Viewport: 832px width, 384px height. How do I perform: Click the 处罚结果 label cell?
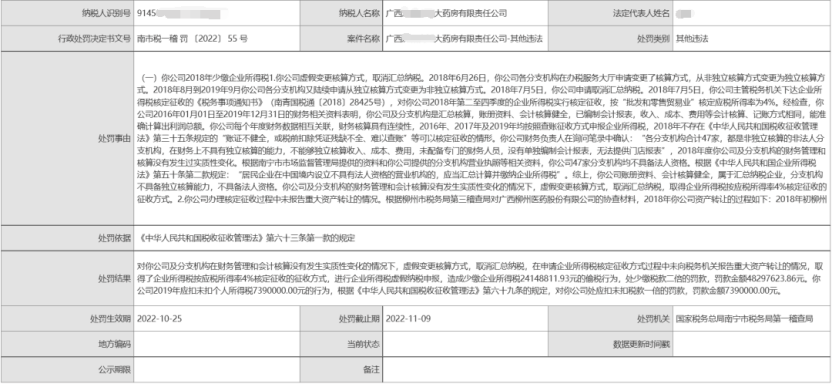click(67, 278)
